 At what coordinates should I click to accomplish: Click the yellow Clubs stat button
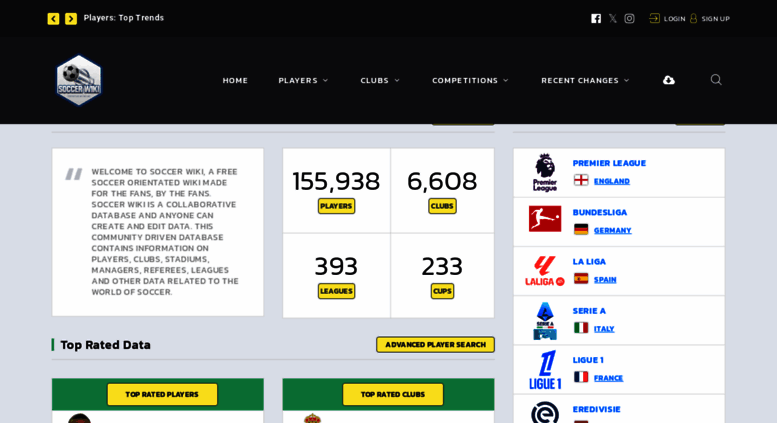pos(442,206)
